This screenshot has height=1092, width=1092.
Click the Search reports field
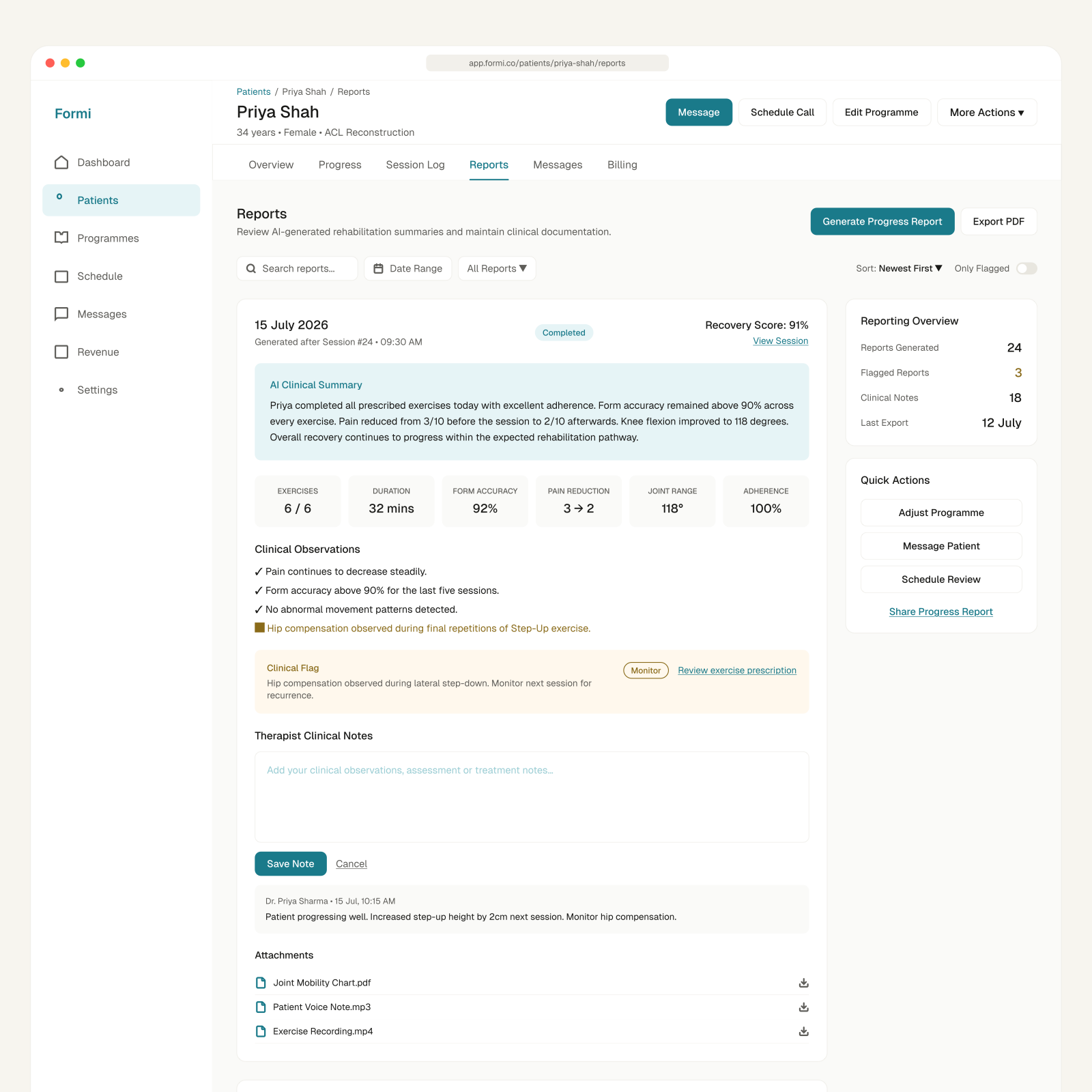pyautogui.click(x=298, y=269)
